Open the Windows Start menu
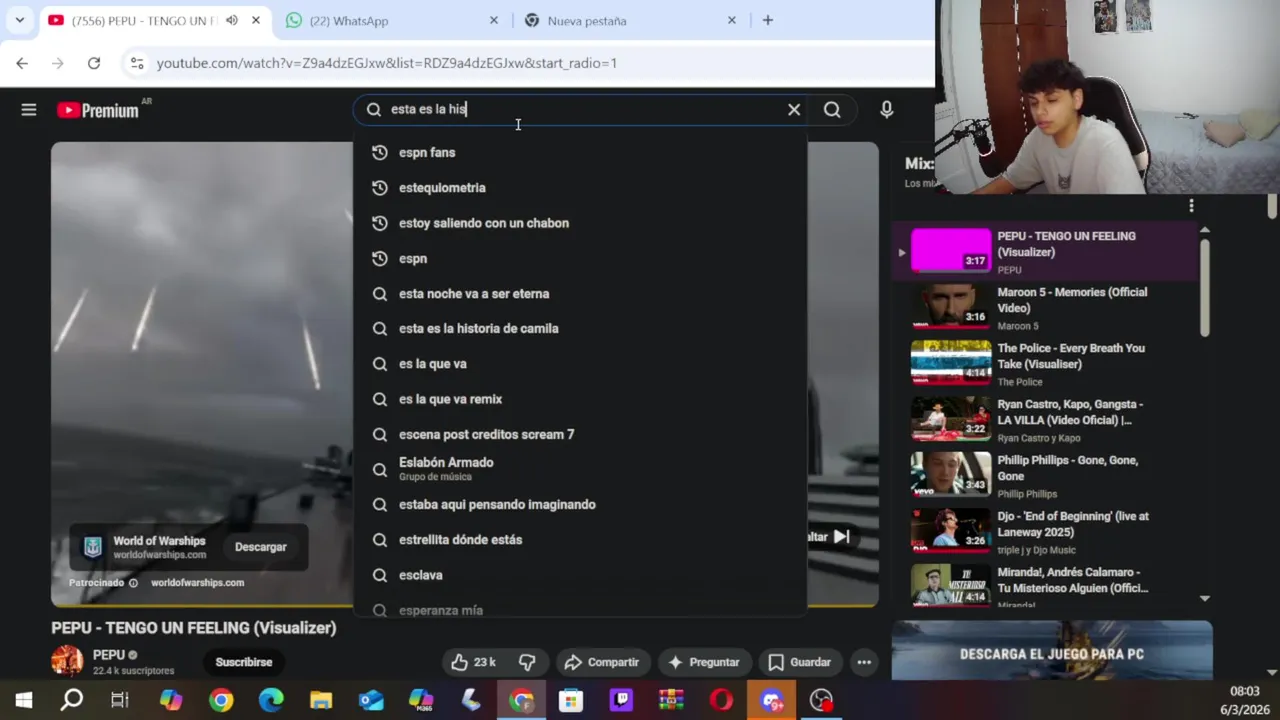The height and width of the screenshot is (720, 1280). pos(23,700)
